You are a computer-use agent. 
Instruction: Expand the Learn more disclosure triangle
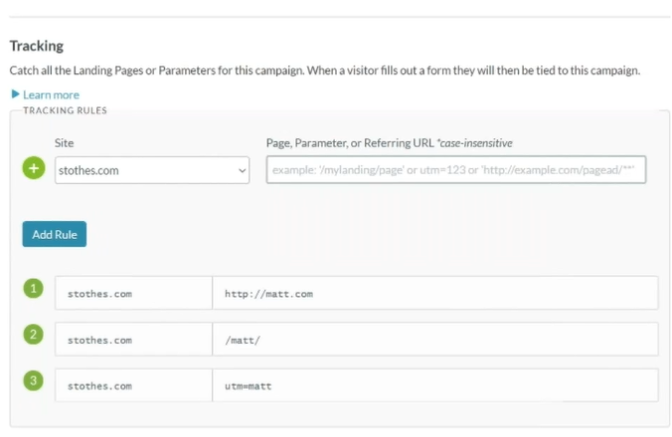15,95
